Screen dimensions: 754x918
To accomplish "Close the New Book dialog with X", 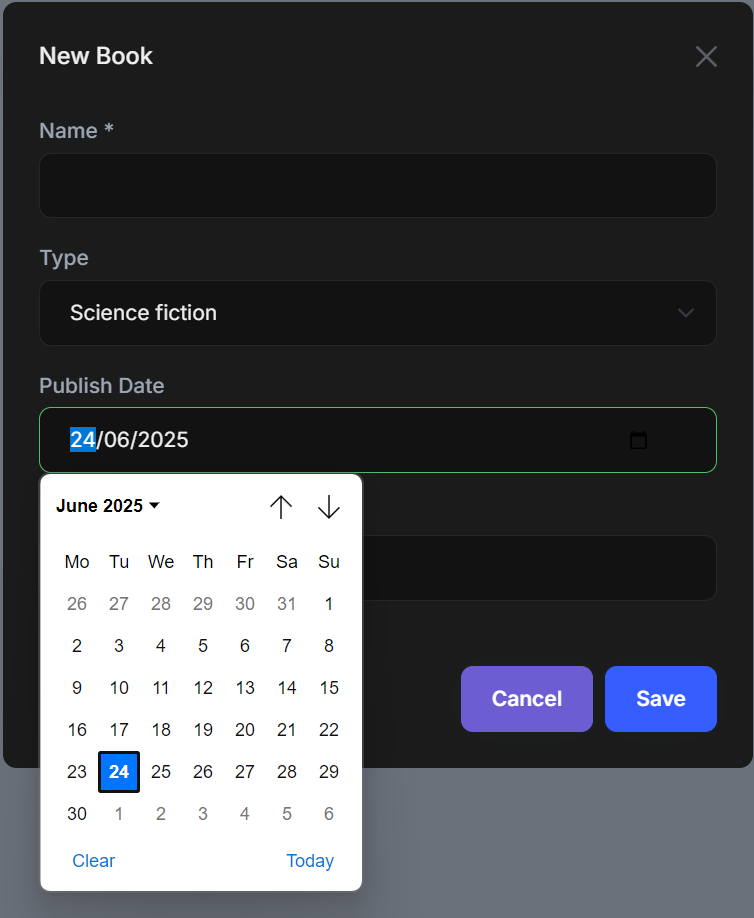I will 706,57.
